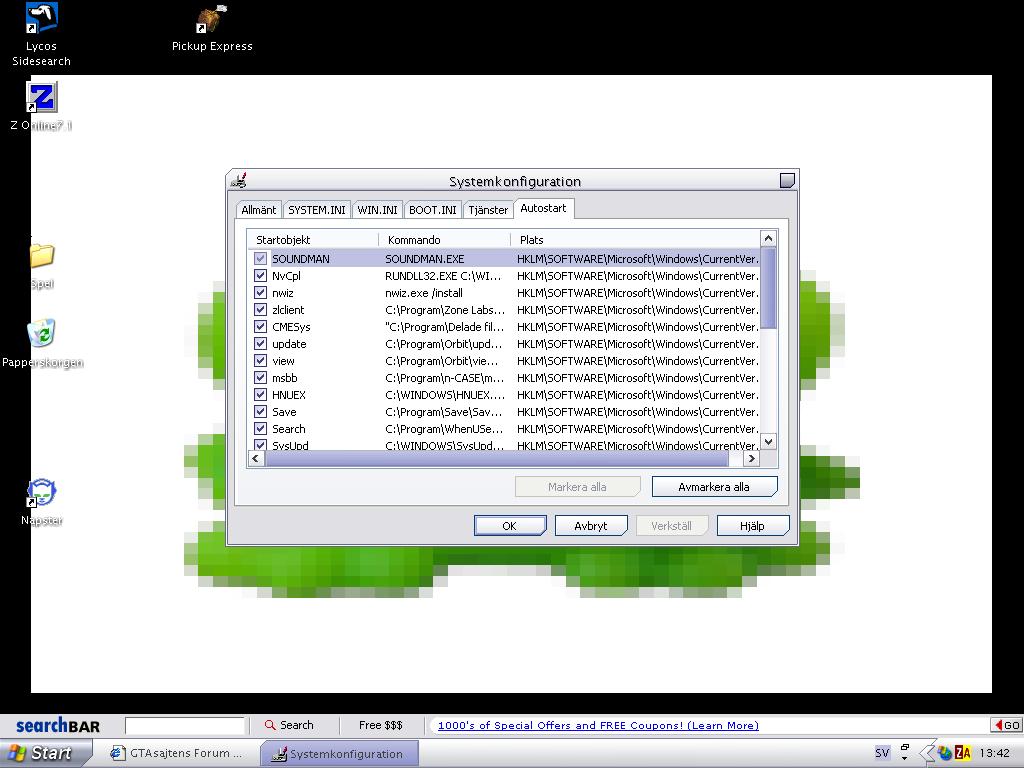Open Lycos Sidesearch desktop shortcut
Viewport: 1024px width, 768px height.
tap(41, 34)
